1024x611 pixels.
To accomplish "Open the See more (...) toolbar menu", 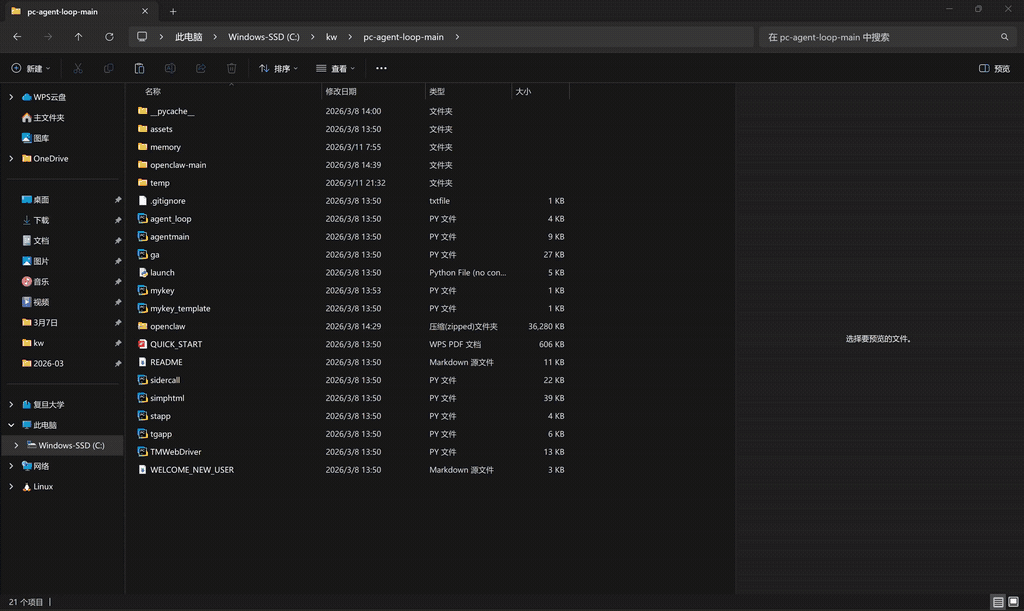I will [381, 69].
